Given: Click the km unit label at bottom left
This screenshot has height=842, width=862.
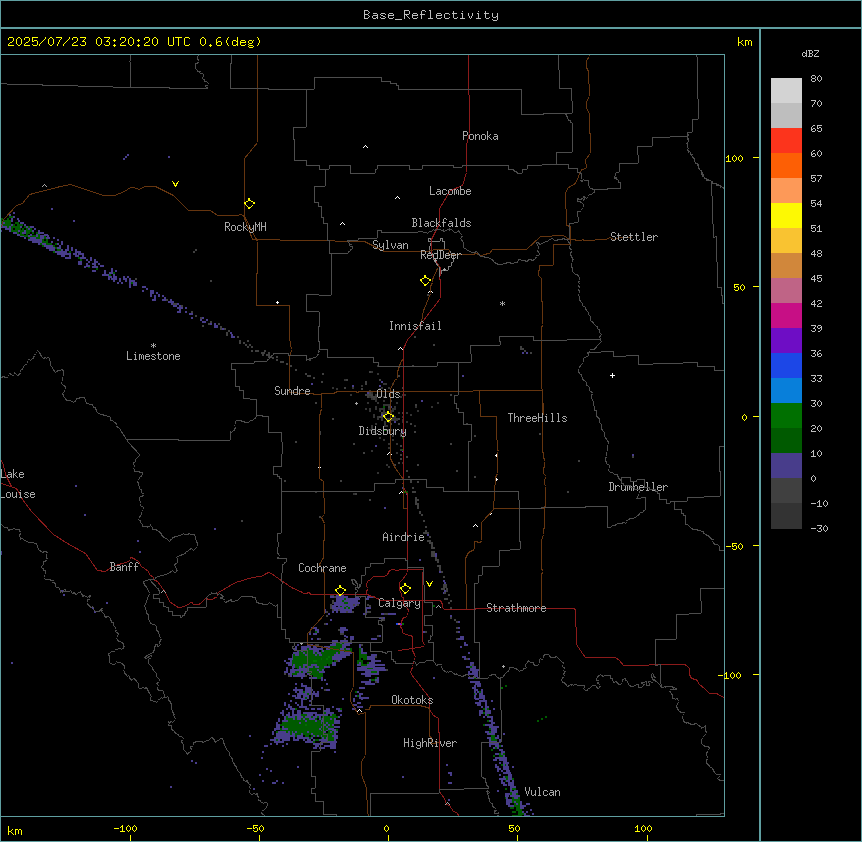Looking at the screenshot, I should pos(15,830).
